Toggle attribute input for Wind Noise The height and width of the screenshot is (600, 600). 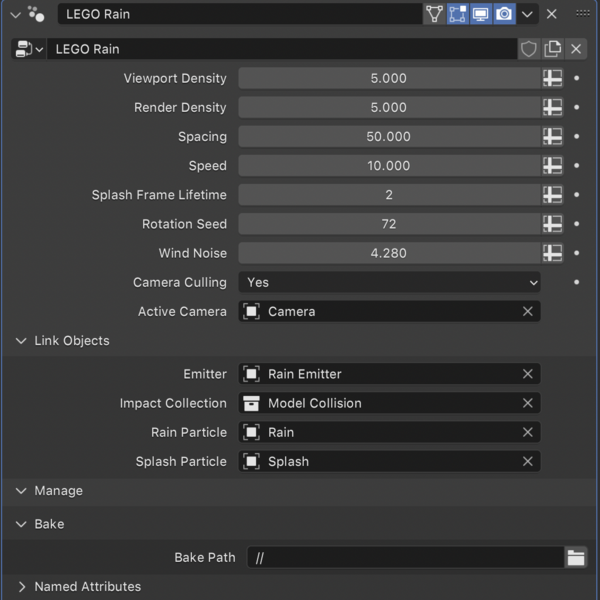tap(553, 253)
